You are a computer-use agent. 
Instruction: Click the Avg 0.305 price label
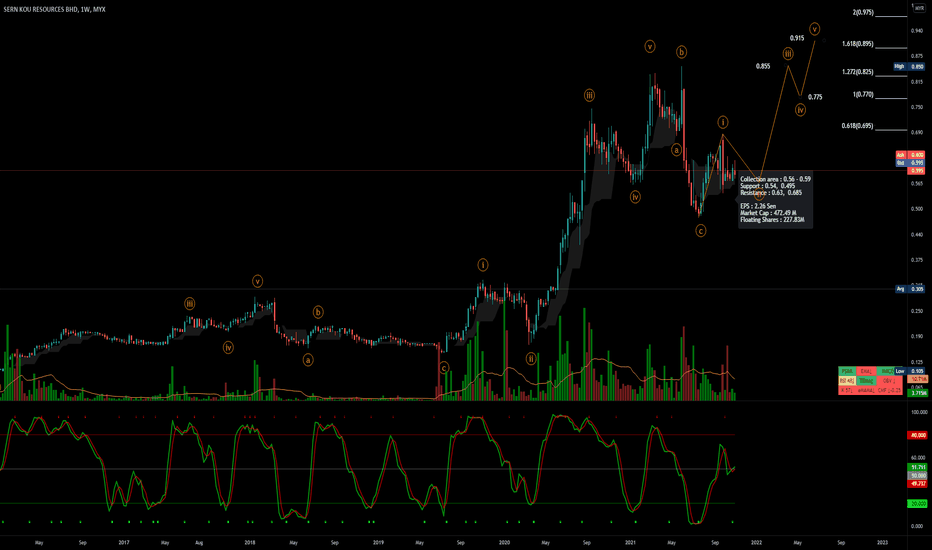coord(911,289)
